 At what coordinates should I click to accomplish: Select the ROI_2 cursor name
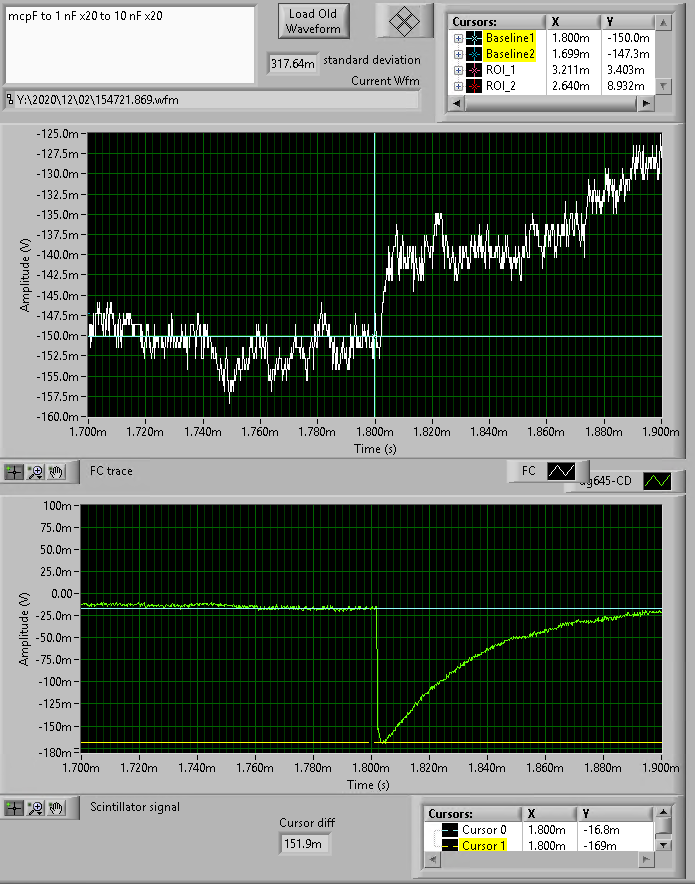pyautogui.click(x=501, y=86)
